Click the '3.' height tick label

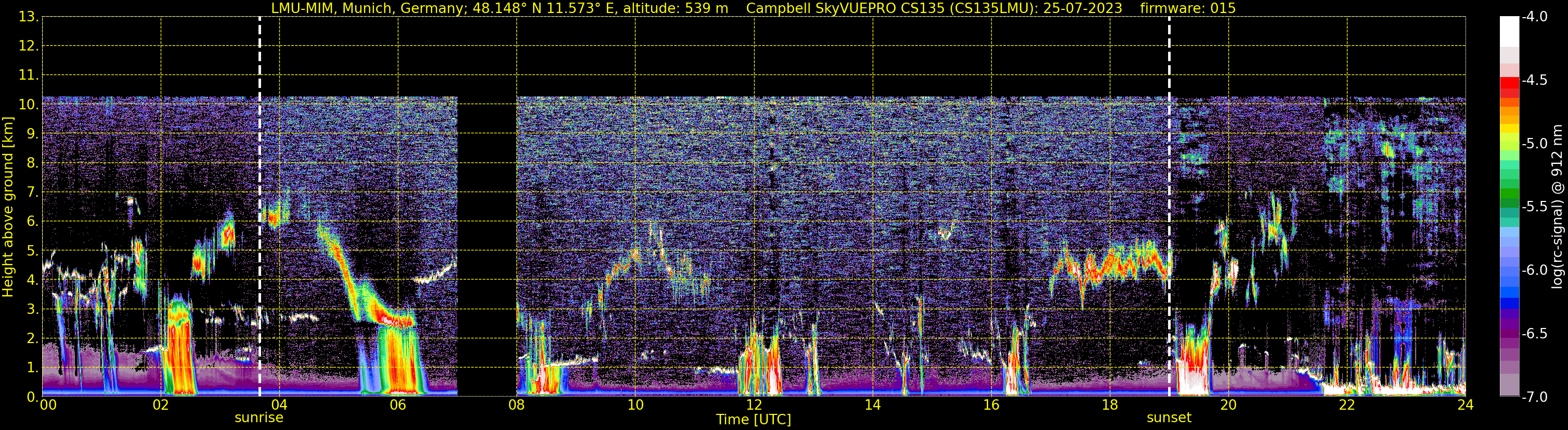[x=32, y=309]
